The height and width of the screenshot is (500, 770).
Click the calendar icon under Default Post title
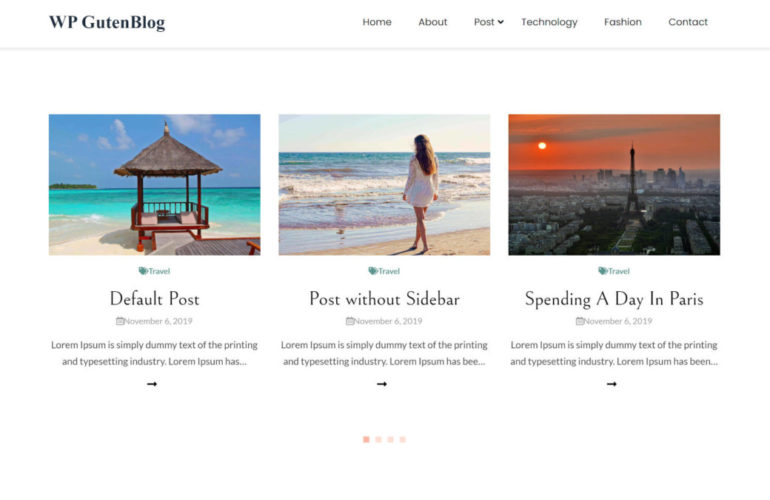(119, 321)
